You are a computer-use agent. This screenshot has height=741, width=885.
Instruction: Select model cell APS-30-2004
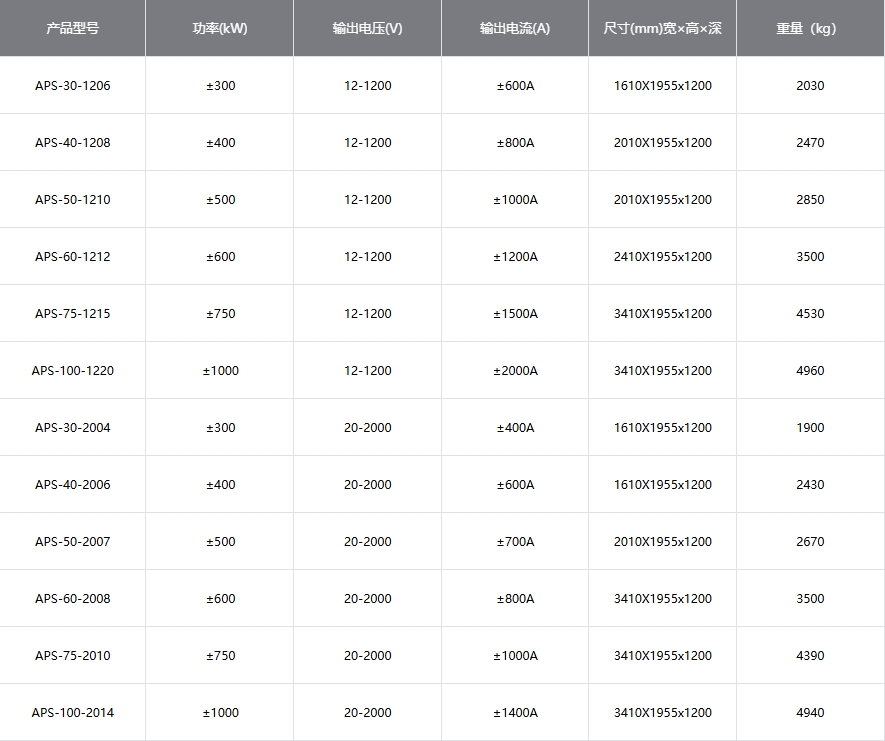click(73, 428)
